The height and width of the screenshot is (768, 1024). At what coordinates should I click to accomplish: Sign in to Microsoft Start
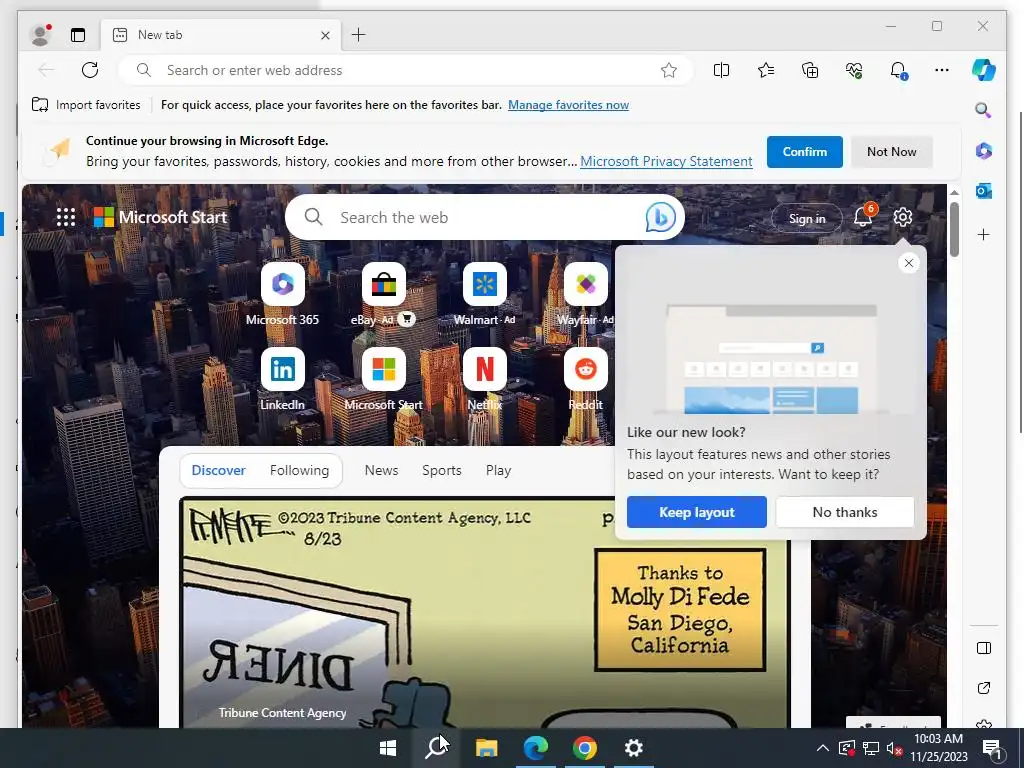(x=807, y=218)
